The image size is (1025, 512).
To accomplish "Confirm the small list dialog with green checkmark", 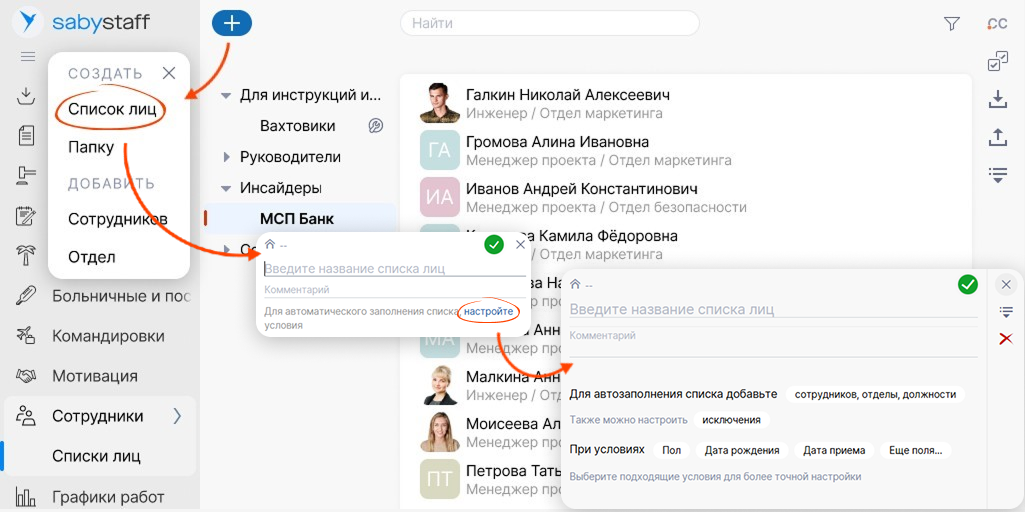I will coord(493,244).
